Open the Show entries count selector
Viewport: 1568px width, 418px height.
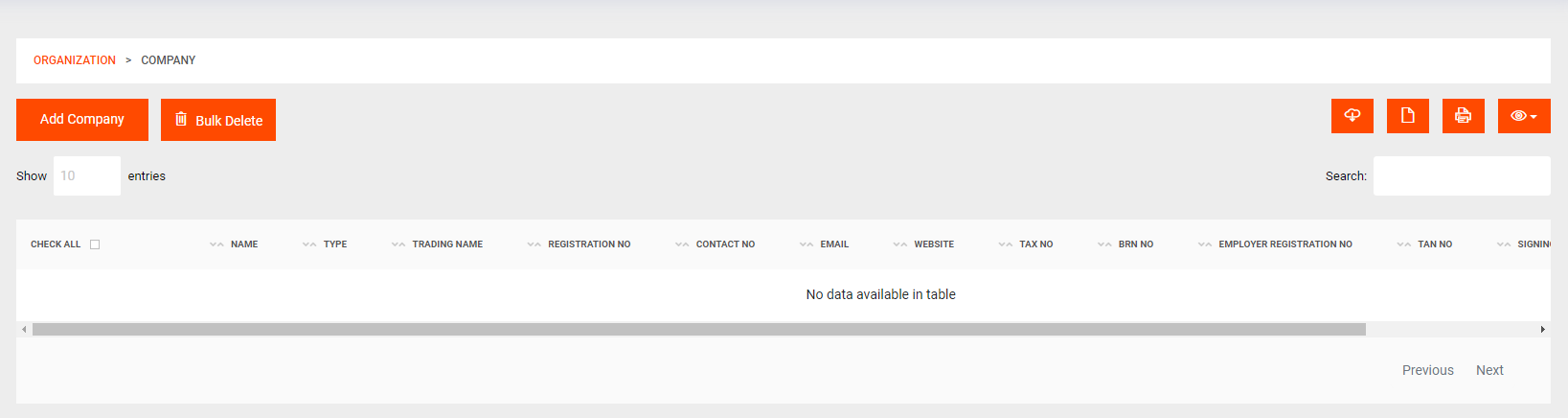pos(86,176)
